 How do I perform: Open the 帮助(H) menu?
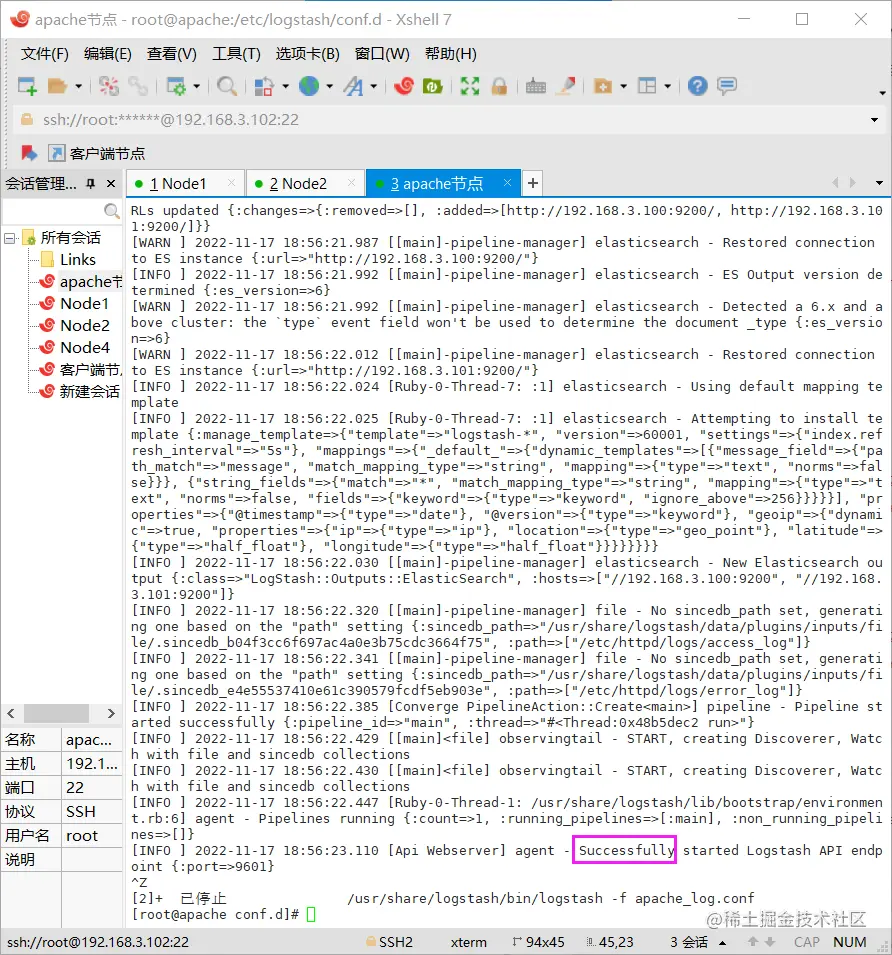click(451, 54)
